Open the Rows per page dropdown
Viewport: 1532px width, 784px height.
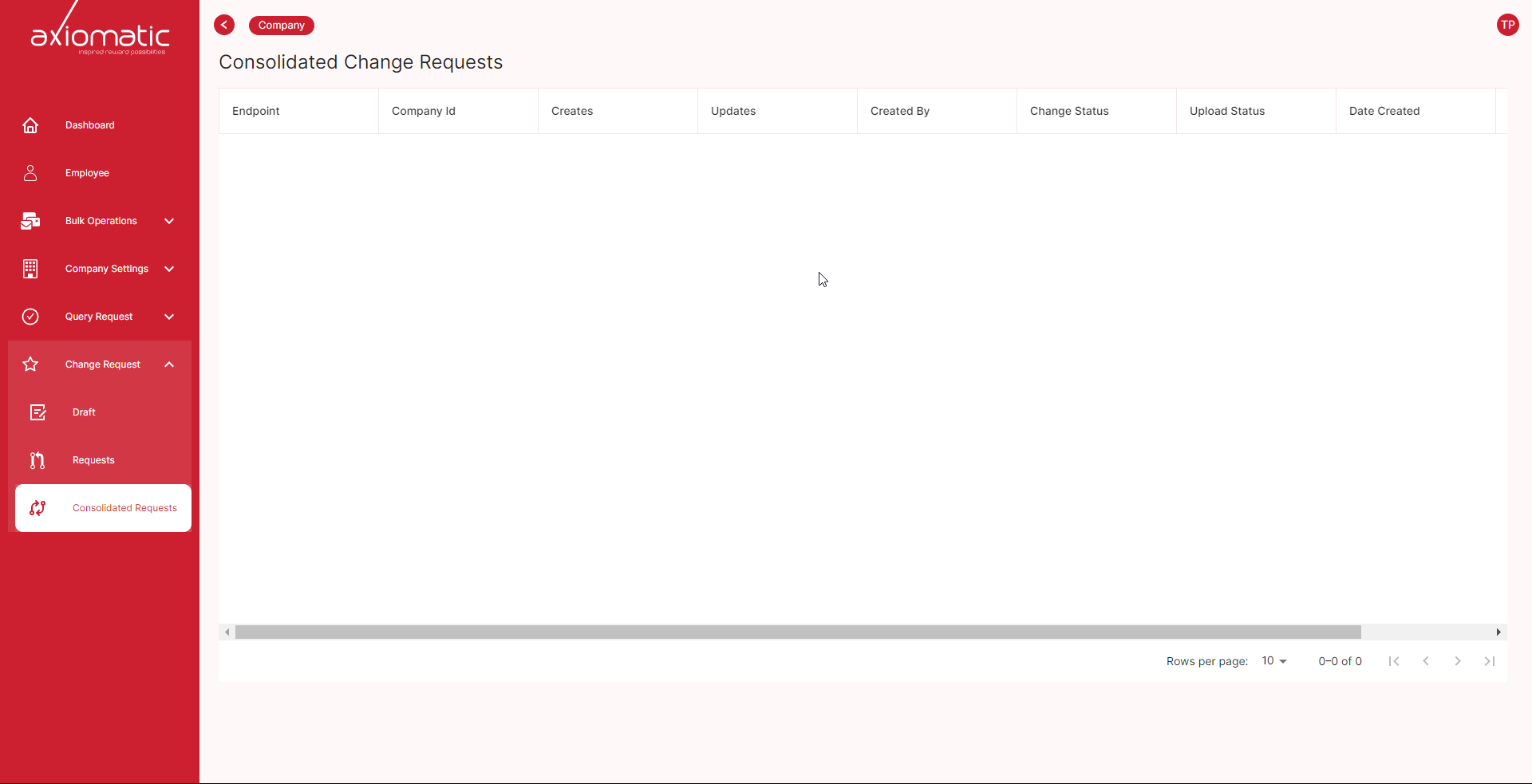[1273, 661]
